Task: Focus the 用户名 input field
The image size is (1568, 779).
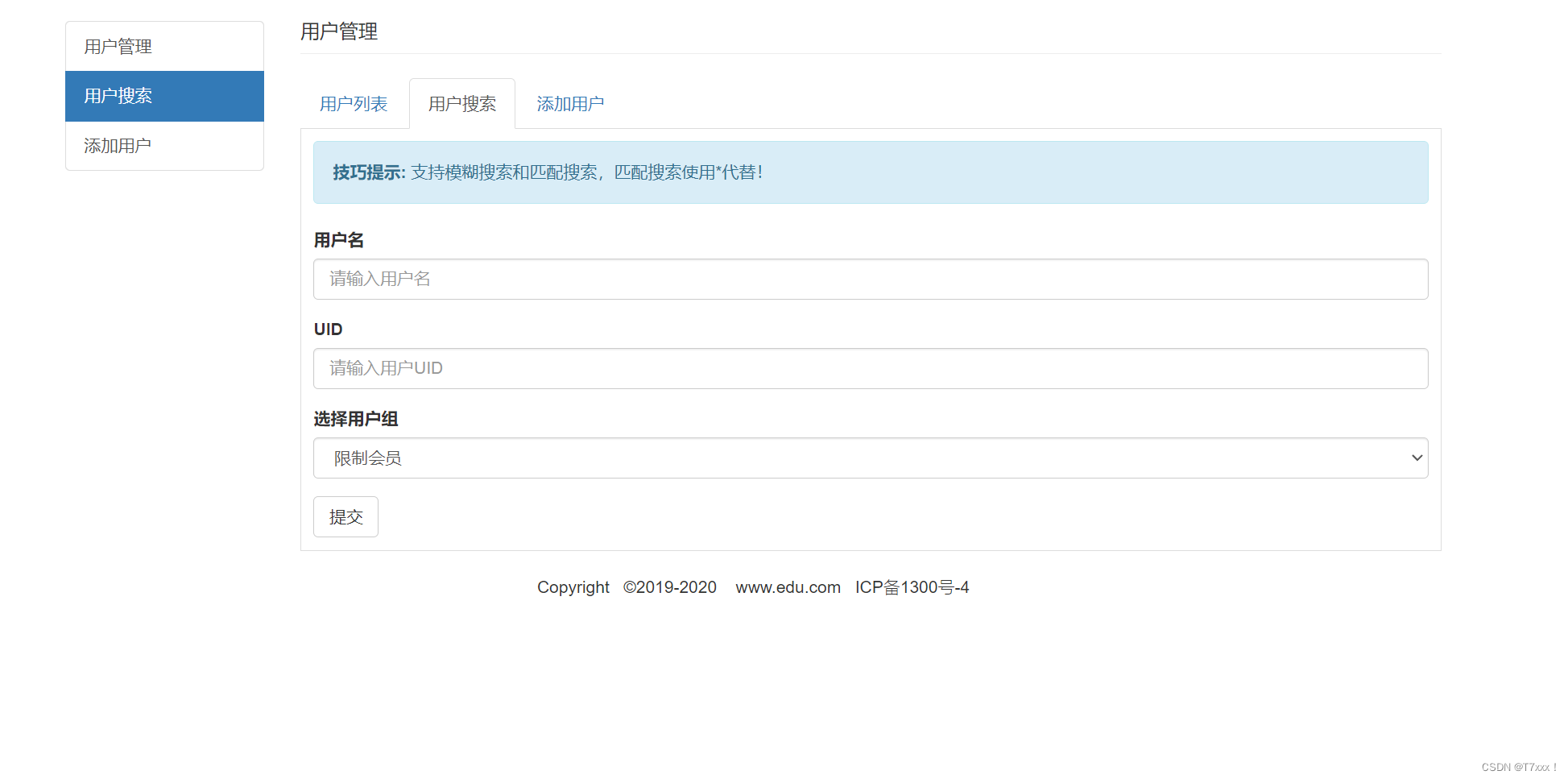Action: [x=871, y=279]
